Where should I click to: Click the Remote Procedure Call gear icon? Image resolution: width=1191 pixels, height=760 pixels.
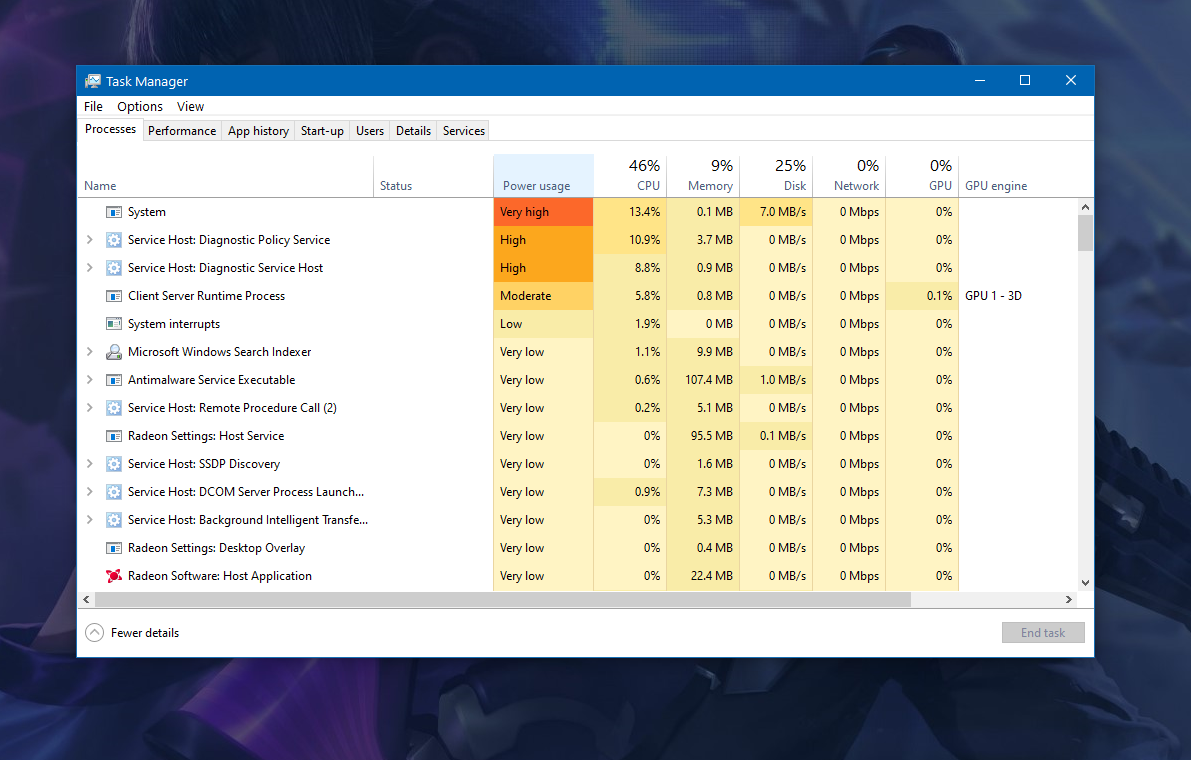tap(114, 408)
